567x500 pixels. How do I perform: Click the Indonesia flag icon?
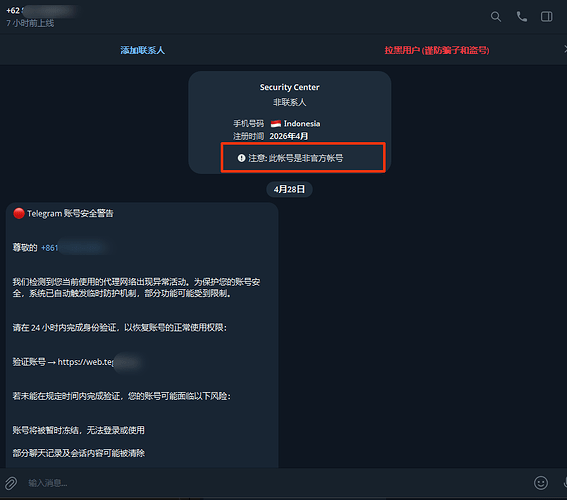click(276, 124)
